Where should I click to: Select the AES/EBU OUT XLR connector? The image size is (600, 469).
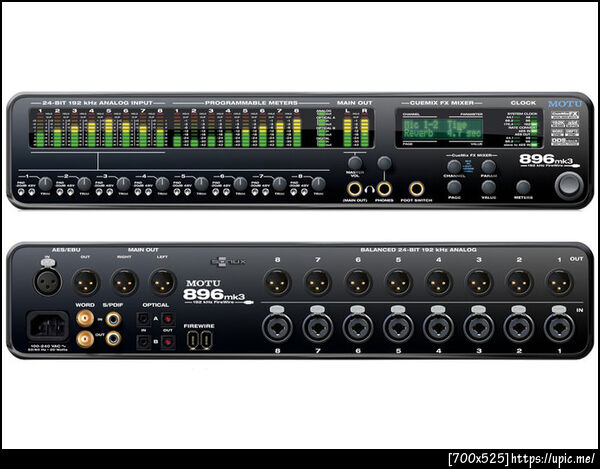pyautogui.click(x=86, y=282)
